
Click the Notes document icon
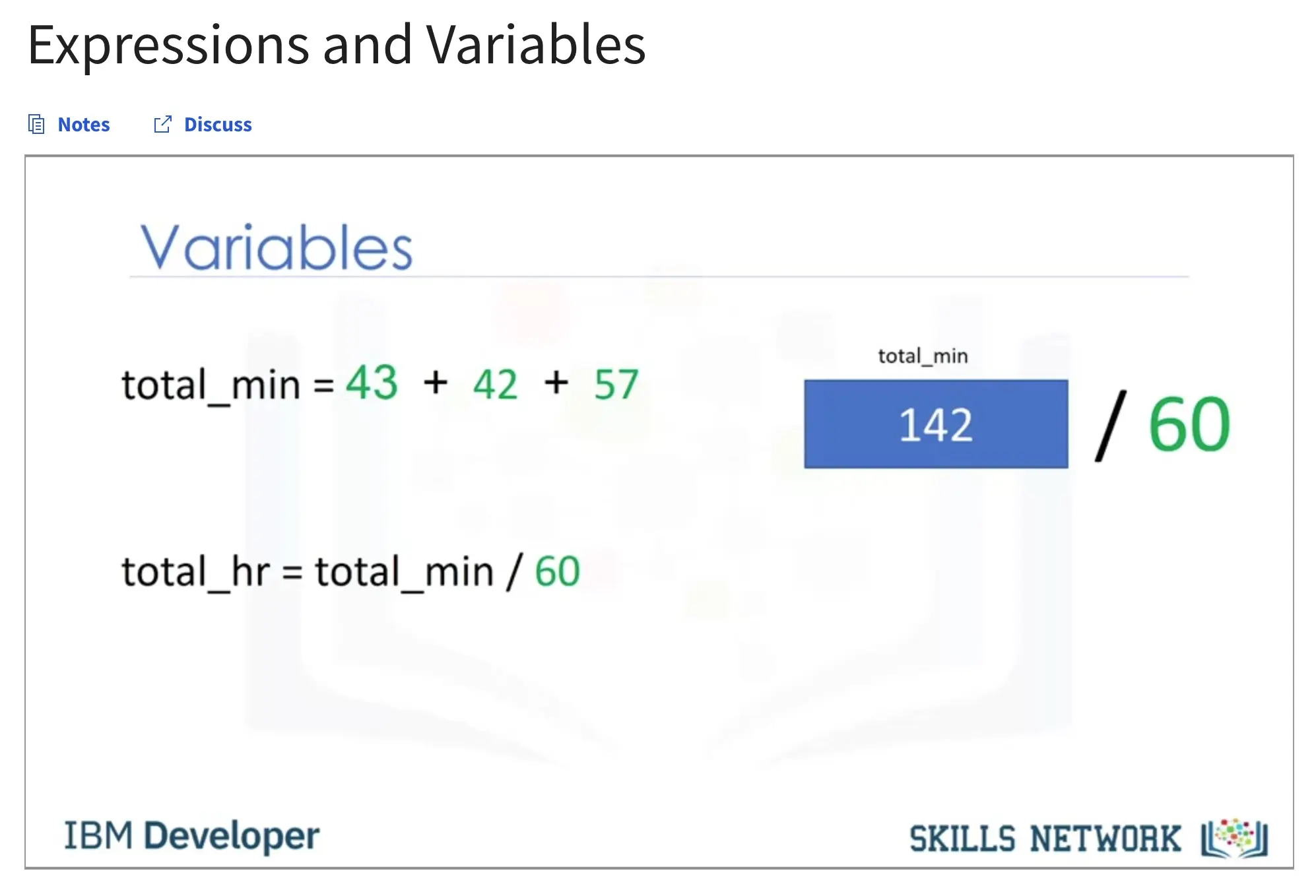pyautogui.click(x=36, y=124)
